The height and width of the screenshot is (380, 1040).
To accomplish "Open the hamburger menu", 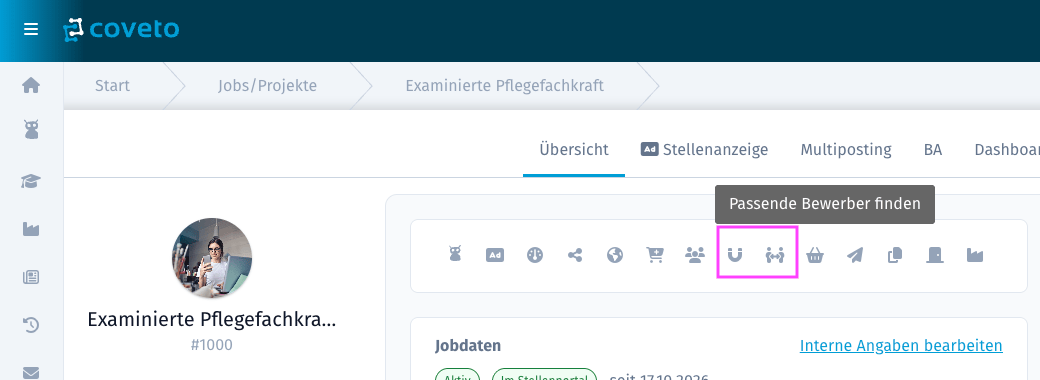I will (x=31, y=30).
